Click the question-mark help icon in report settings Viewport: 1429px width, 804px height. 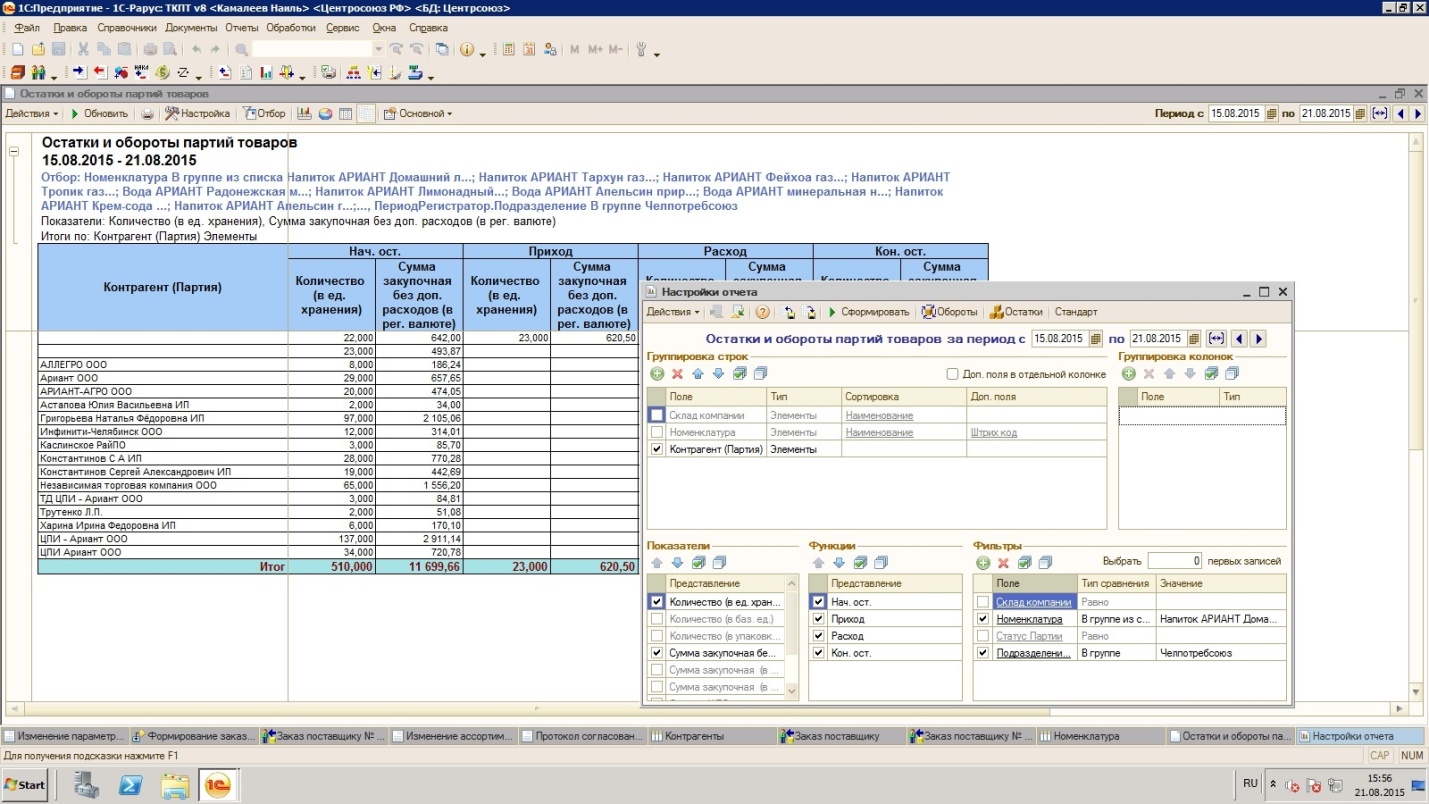coord(762,312)
